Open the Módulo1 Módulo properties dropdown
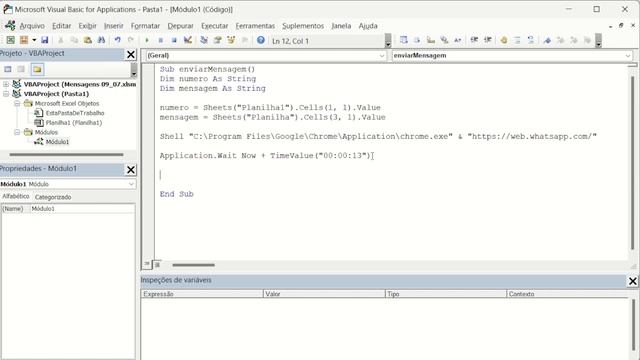 [131, 184]
